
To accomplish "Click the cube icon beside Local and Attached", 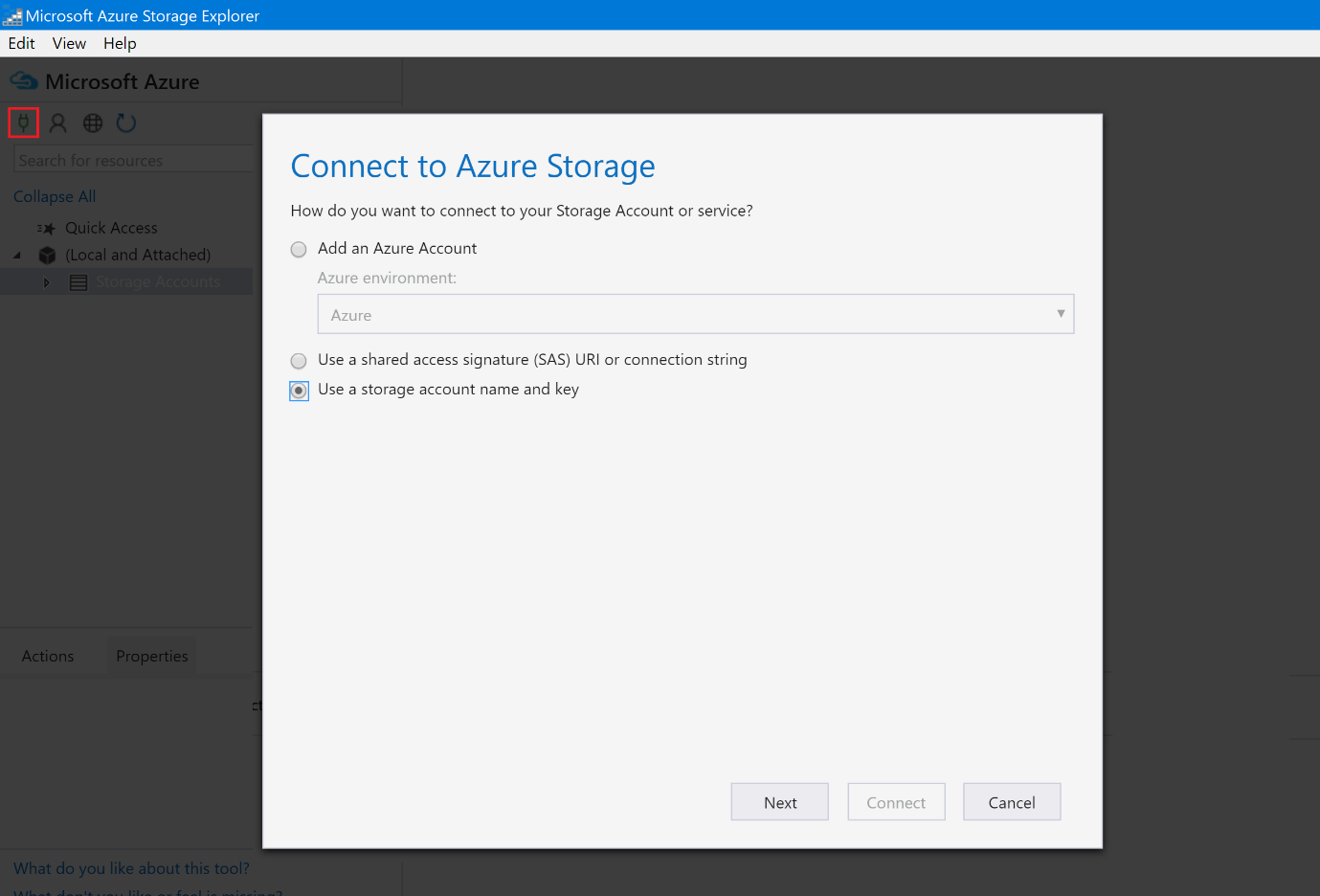I will pos(47,256).
